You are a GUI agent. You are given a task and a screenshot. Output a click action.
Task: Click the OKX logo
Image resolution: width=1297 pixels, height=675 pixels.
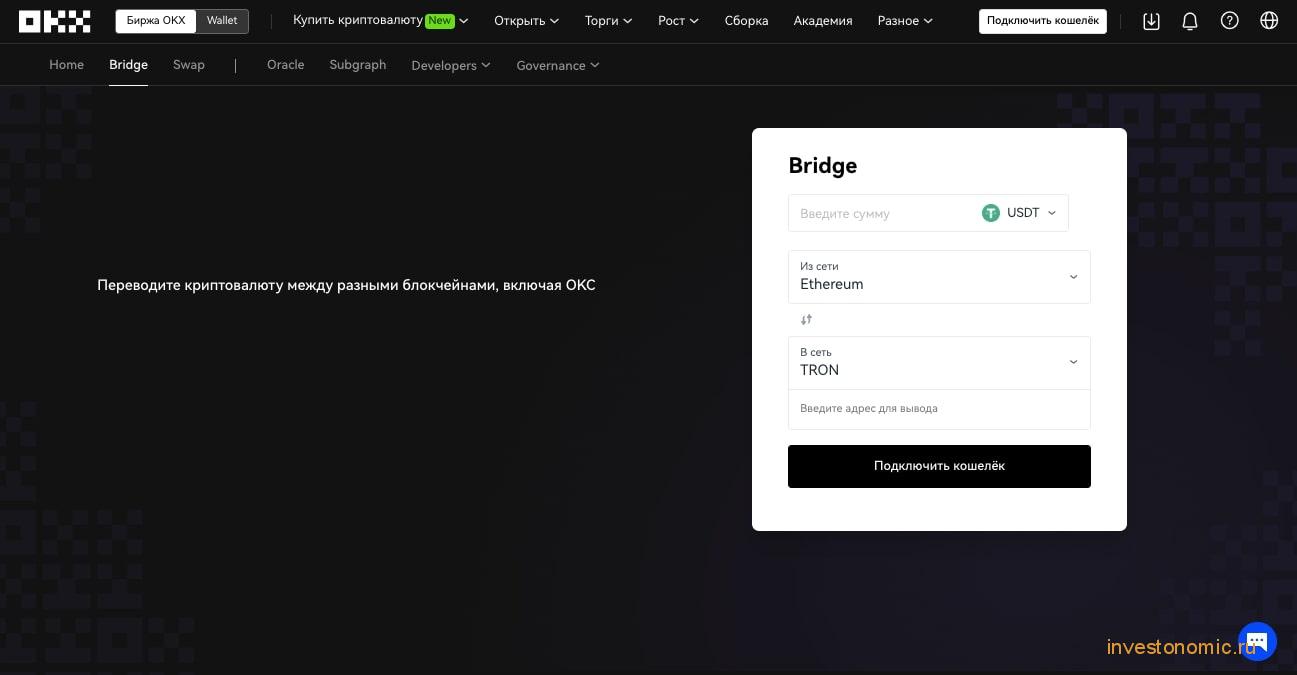point(54,21)
